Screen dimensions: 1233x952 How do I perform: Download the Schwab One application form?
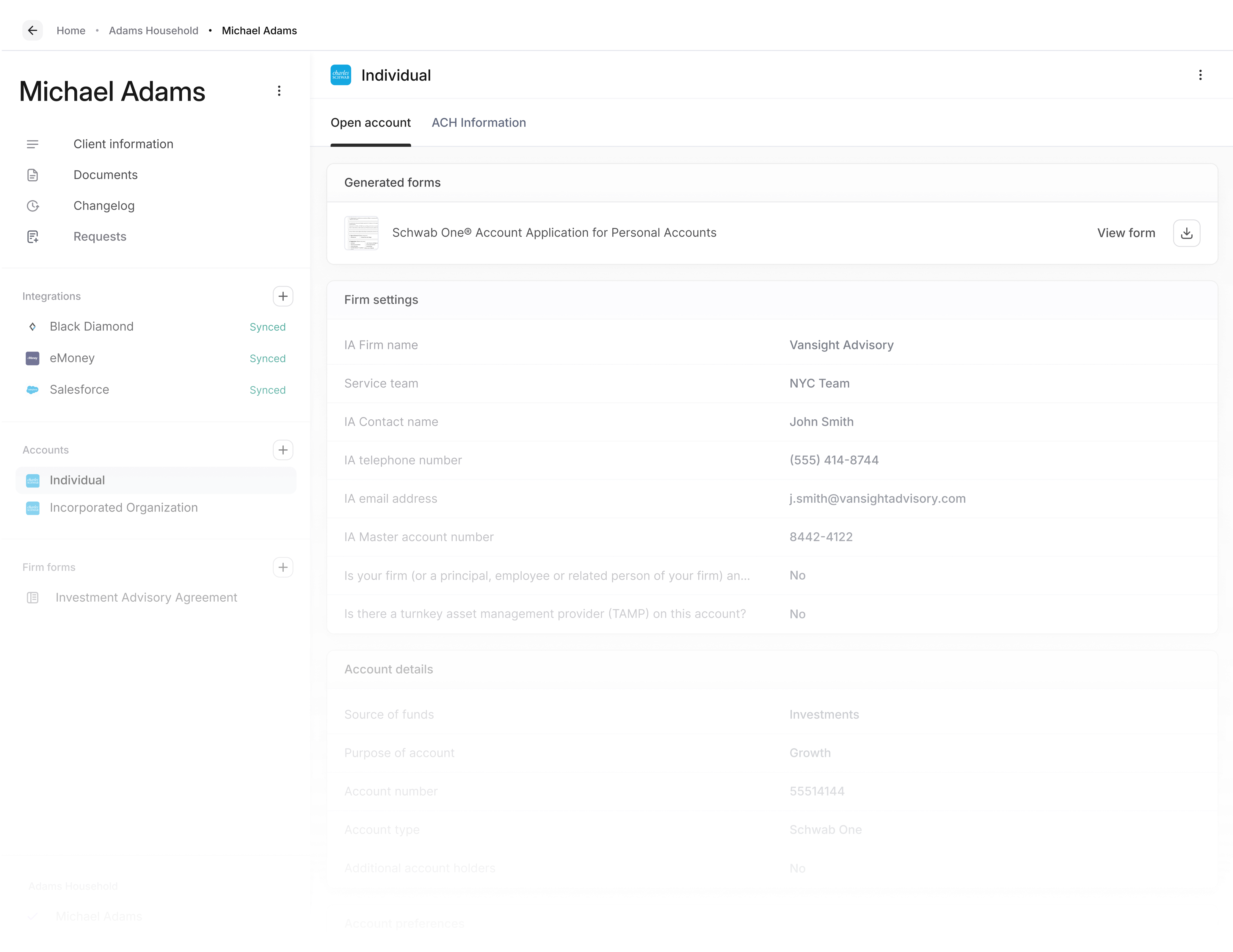pyautogui.click(x=1186, y=233)
